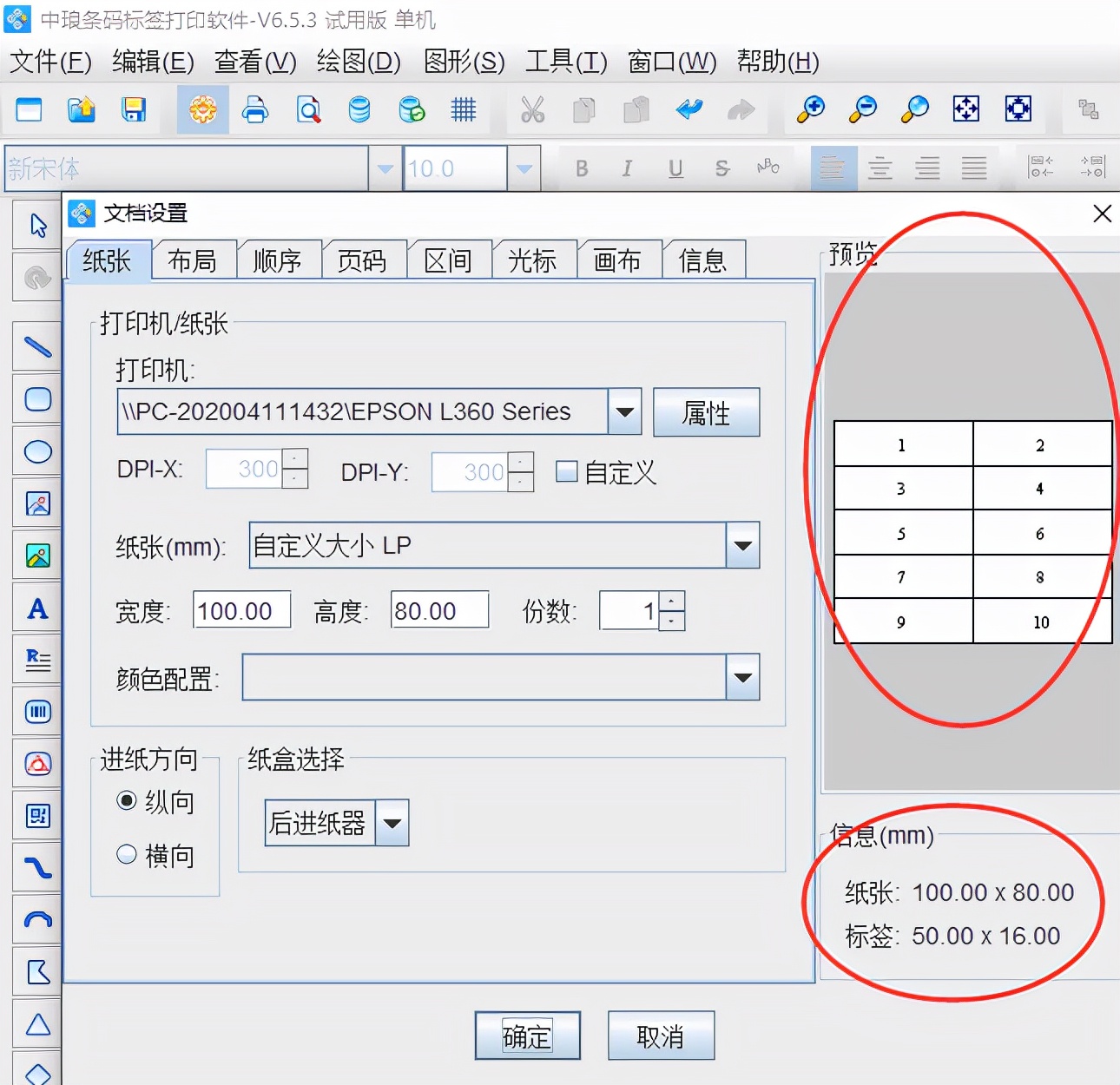
Task: Click the Redo arrow icon
Action: point(741,109)
